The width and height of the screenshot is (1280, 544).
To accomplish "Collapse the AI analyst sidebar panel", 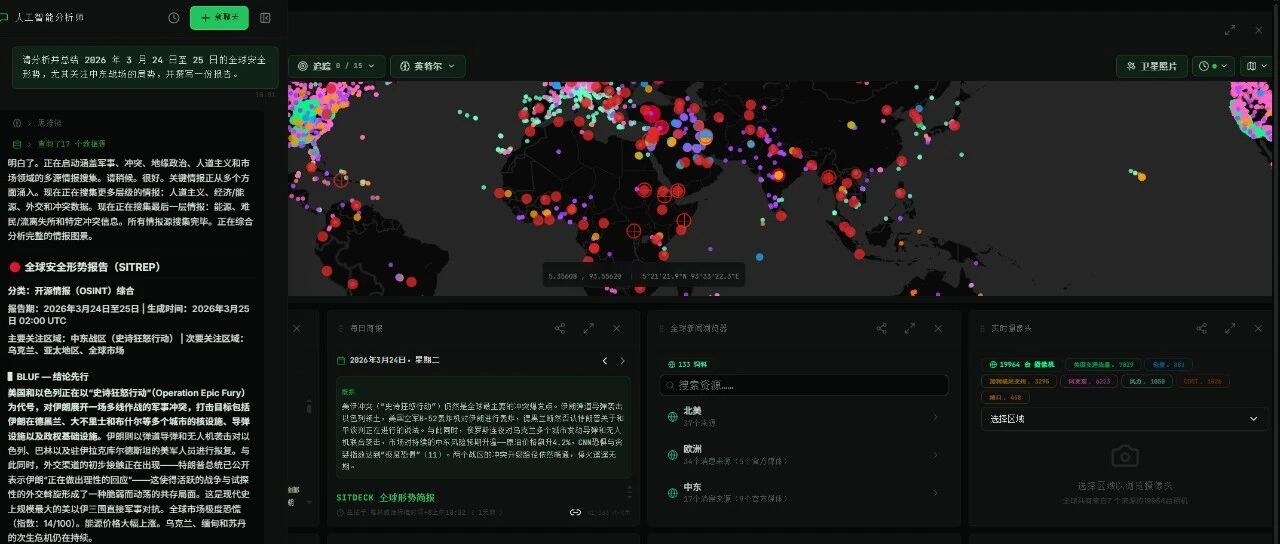I will (x=265, y=18).
